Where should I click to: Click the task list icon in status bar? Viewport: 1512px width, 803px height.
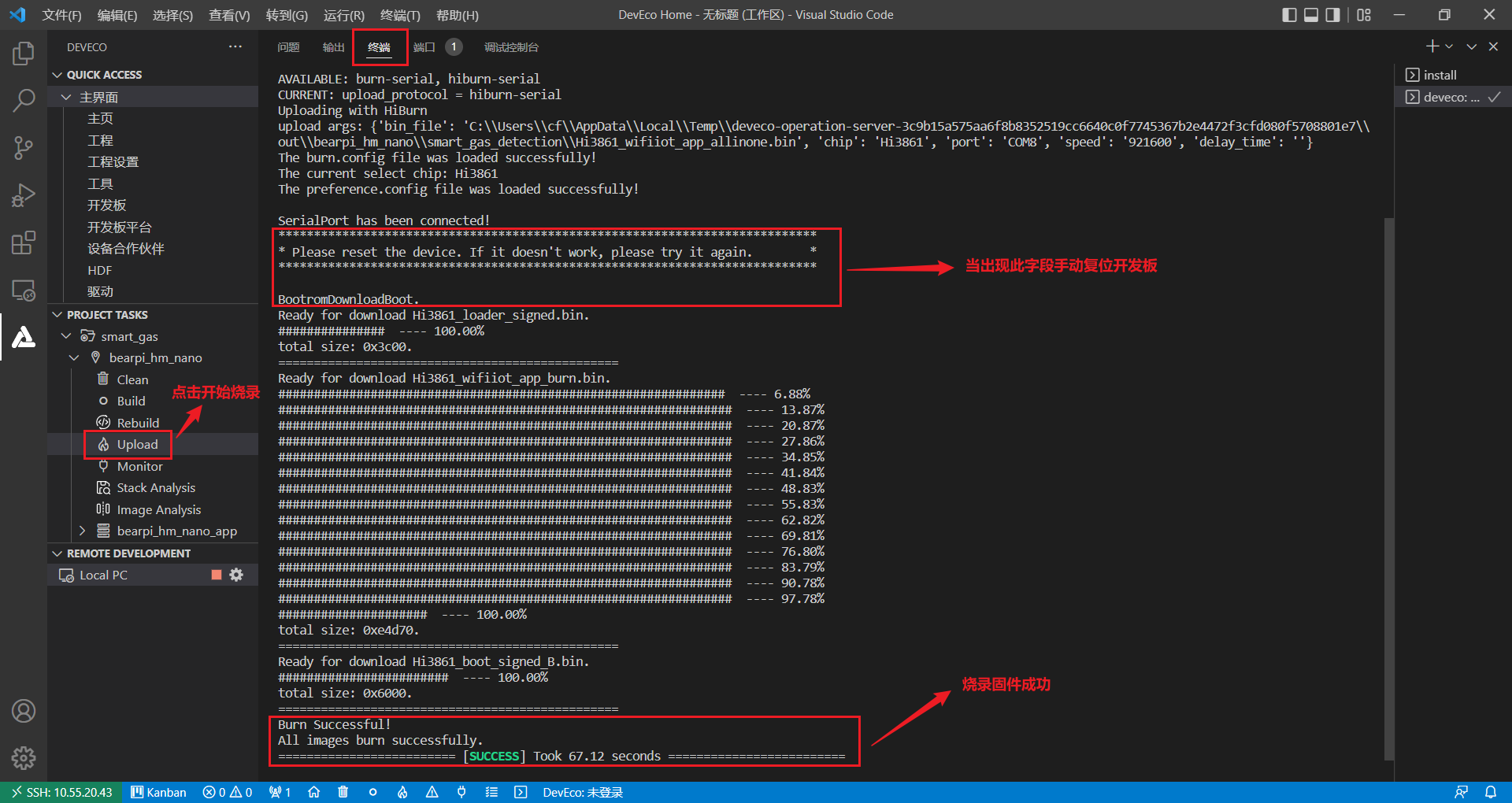pos(491,792)
